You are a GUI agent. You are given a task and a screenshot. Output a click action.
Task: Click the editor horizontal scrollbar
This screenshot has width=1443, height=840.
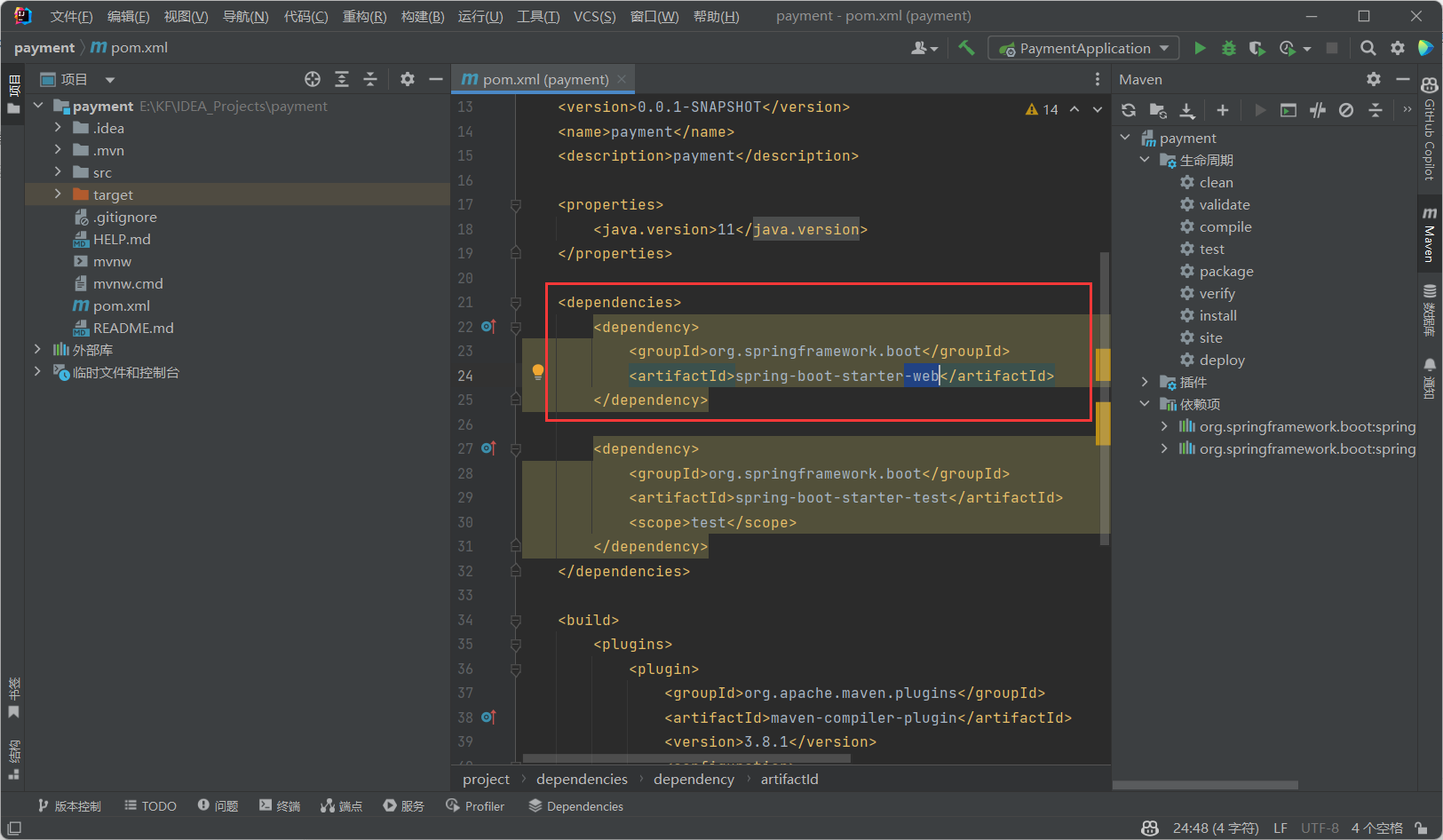click(x=686, y=758)
